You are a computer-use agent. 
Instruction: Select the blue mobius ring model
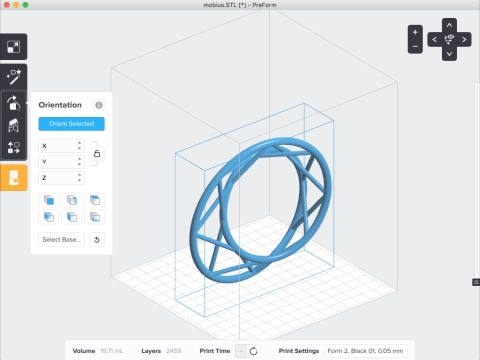point(260,210)
